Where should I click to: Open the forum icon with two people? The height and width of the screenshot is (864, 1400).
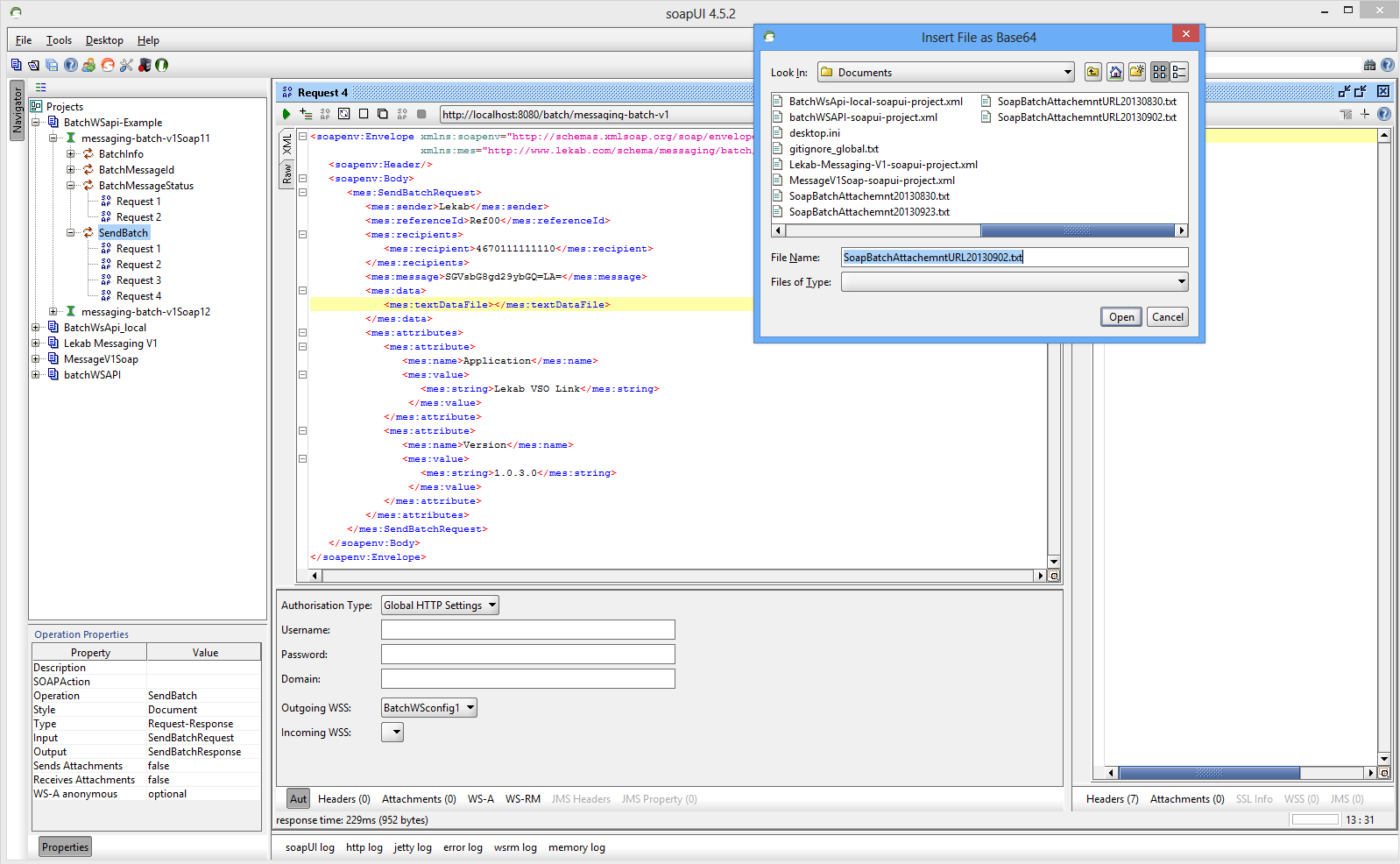tap(88, 65)
